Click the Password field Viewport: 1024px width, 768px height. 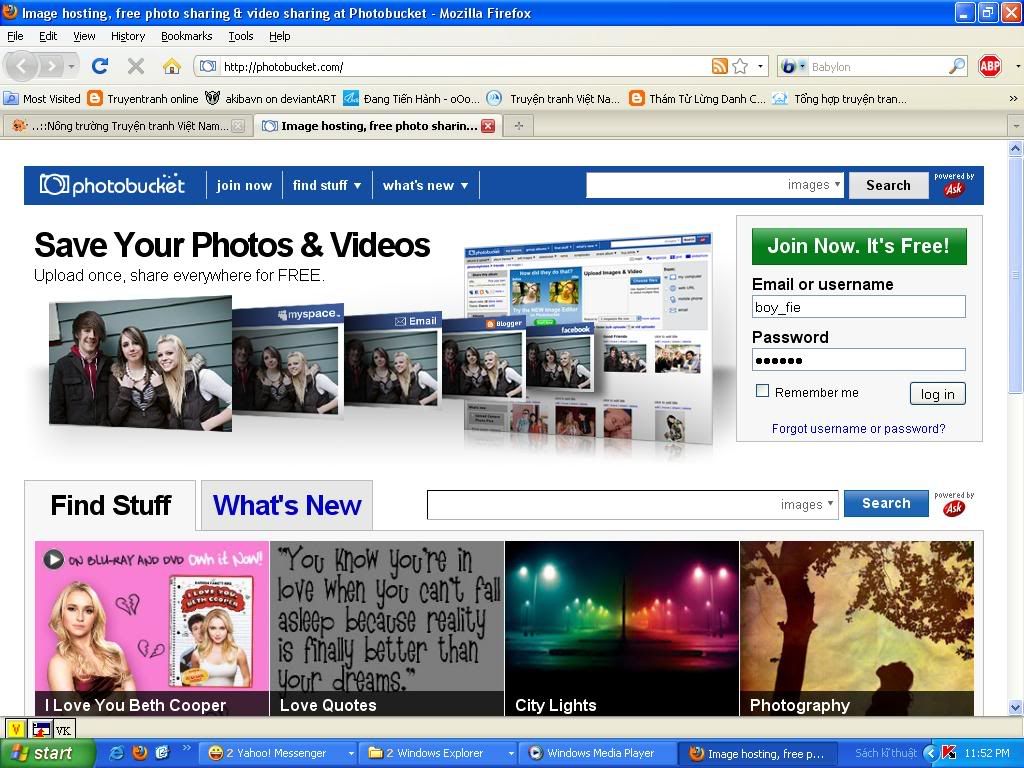coord(859,360)
